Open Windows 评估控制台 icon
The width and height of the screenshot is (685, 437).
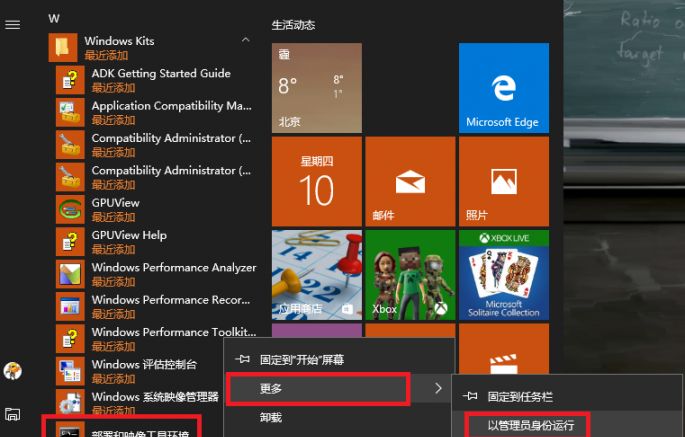[70, 371]
